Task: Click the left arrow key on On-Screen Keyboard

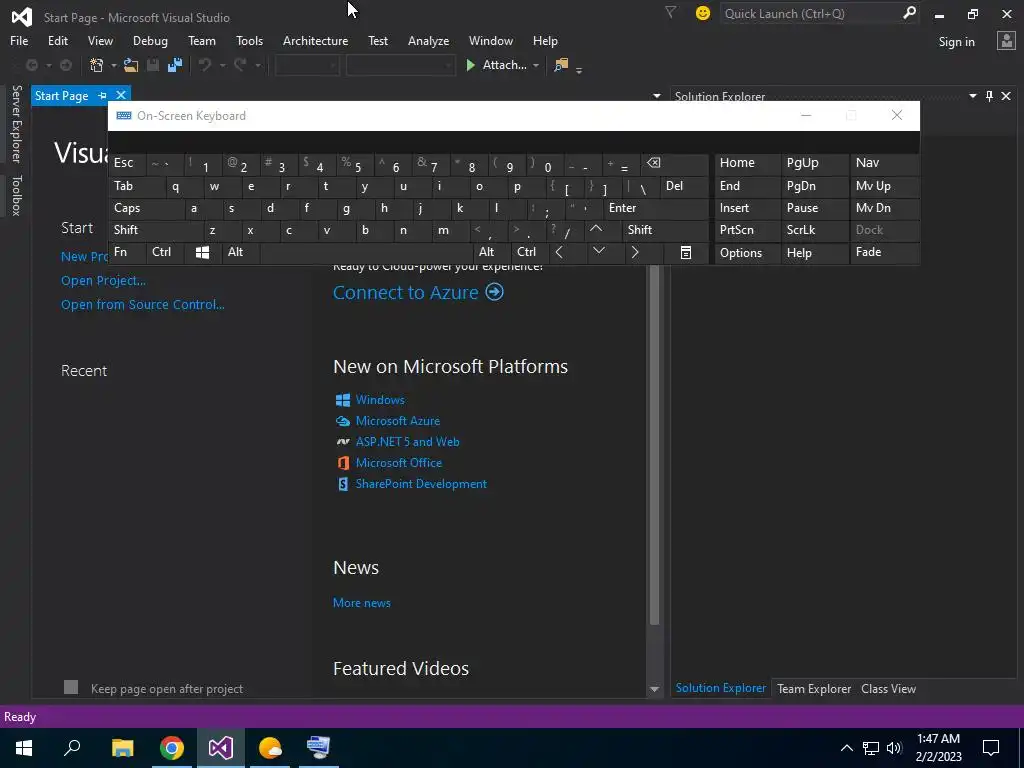Action: tap(559, 252)
